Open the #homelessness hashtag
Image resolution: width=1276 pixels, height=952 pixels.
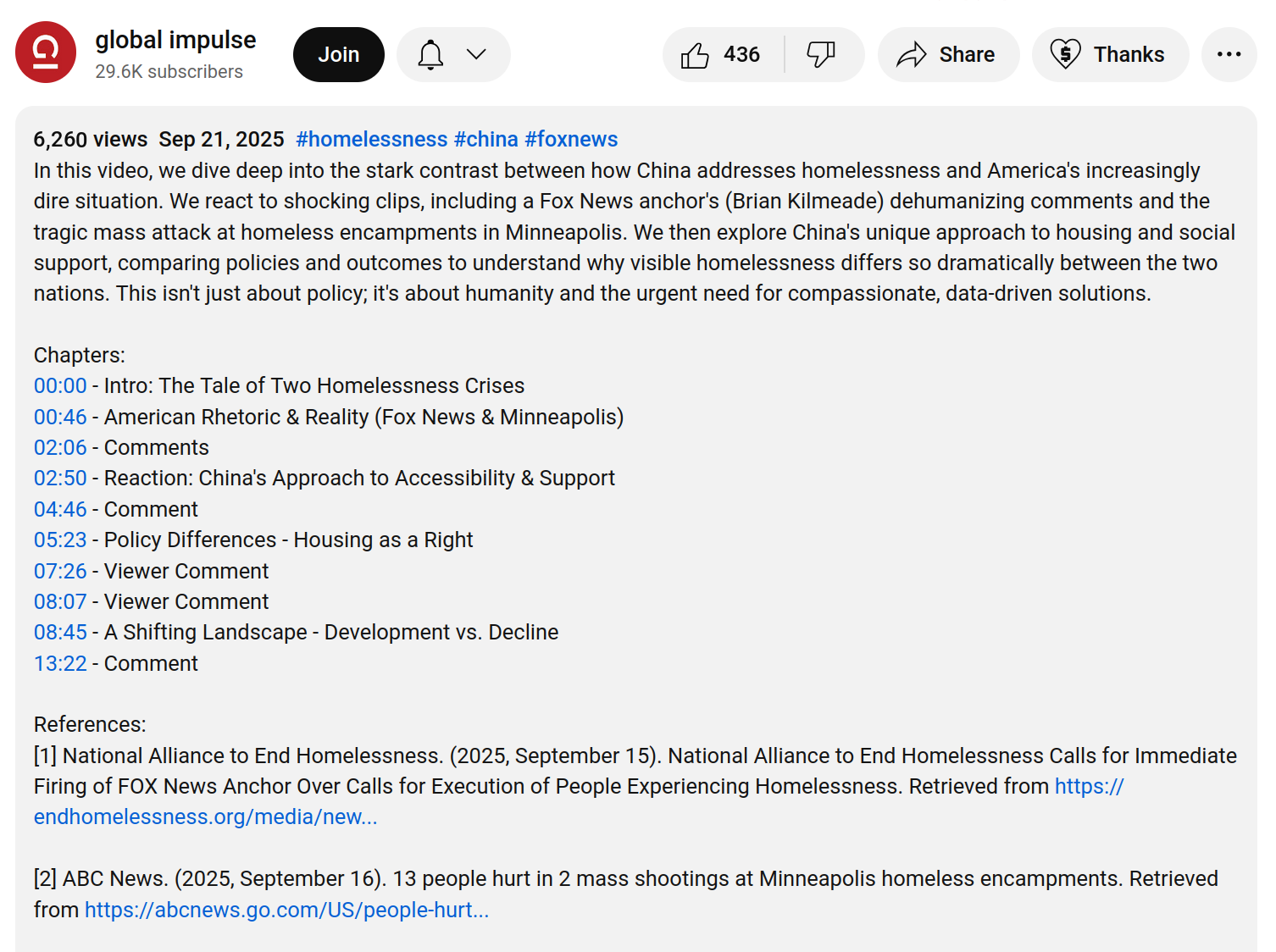[371, 139]
